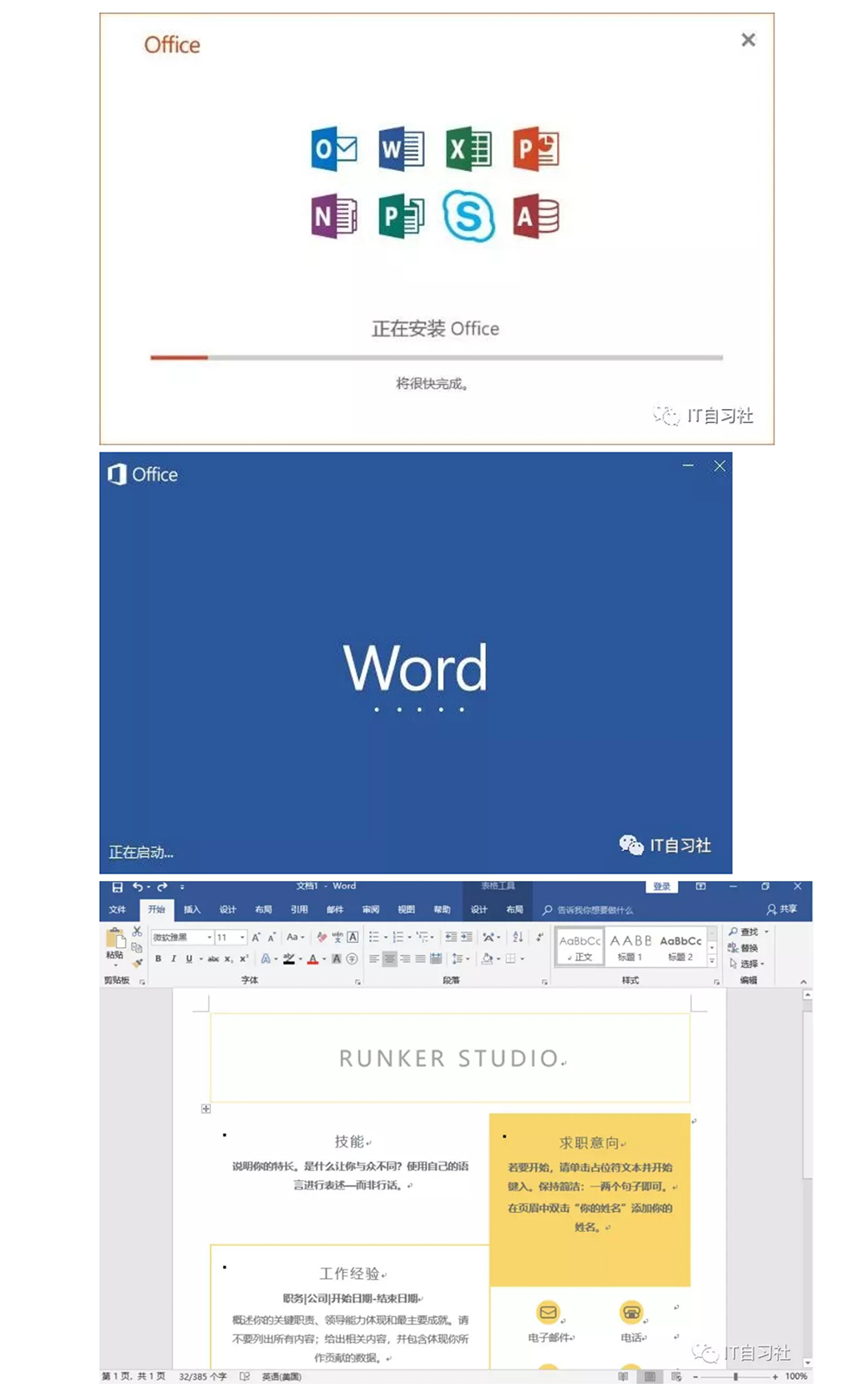Open the text effects glowing A button
Image resolution: width=868 pixels, height=1397 pixels.
point(266,959)
